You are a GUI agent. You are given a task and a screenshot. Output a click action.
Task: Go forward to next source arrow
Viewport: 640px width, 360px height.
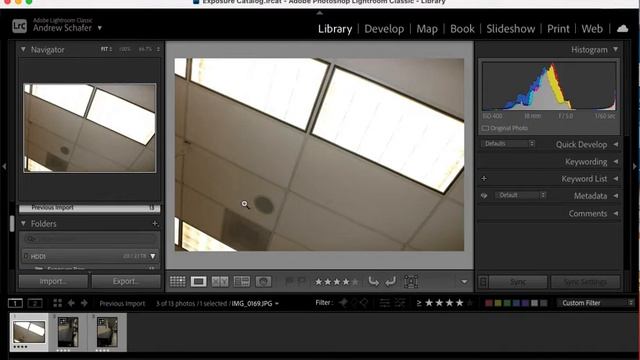coord(84,303)
